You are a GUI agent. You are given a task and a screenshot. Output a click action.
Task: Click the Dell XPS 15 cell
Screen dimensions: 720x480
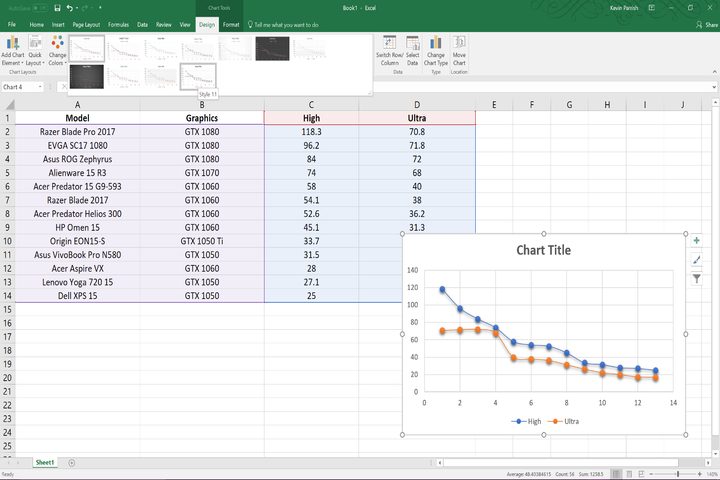77,296
